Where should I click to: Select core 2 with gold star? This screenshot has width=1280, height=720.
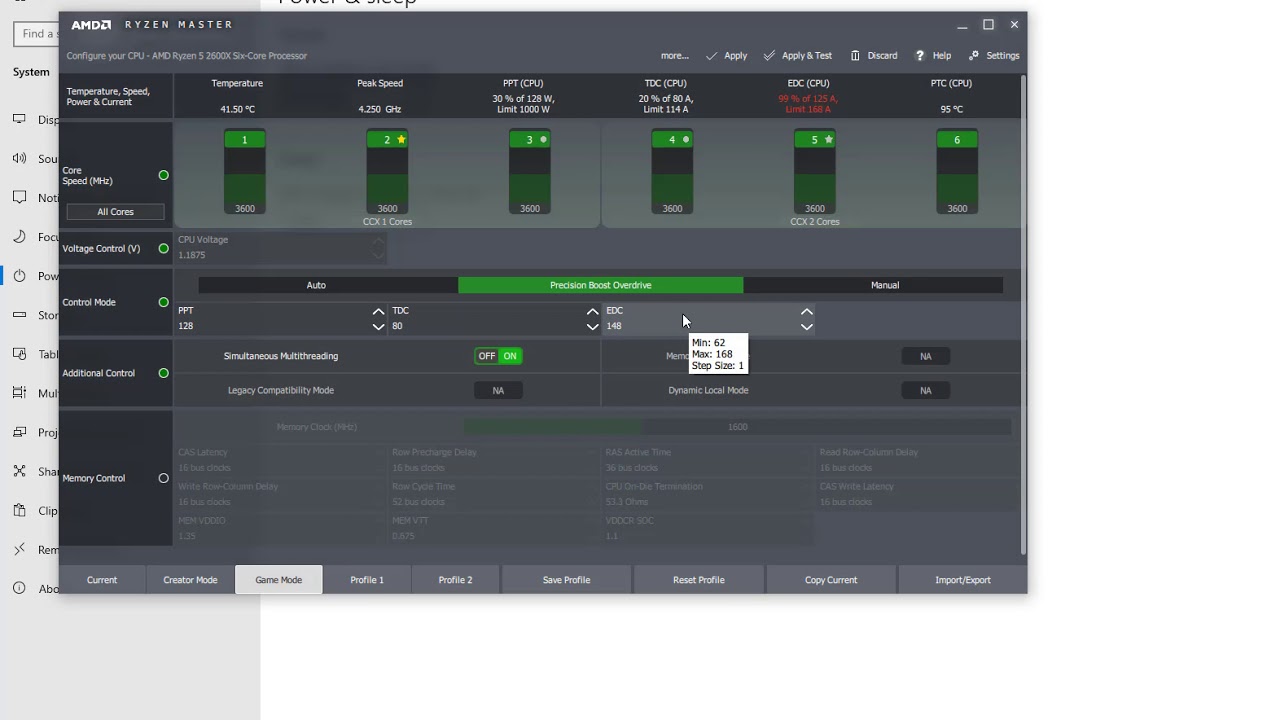click(387, 172)
